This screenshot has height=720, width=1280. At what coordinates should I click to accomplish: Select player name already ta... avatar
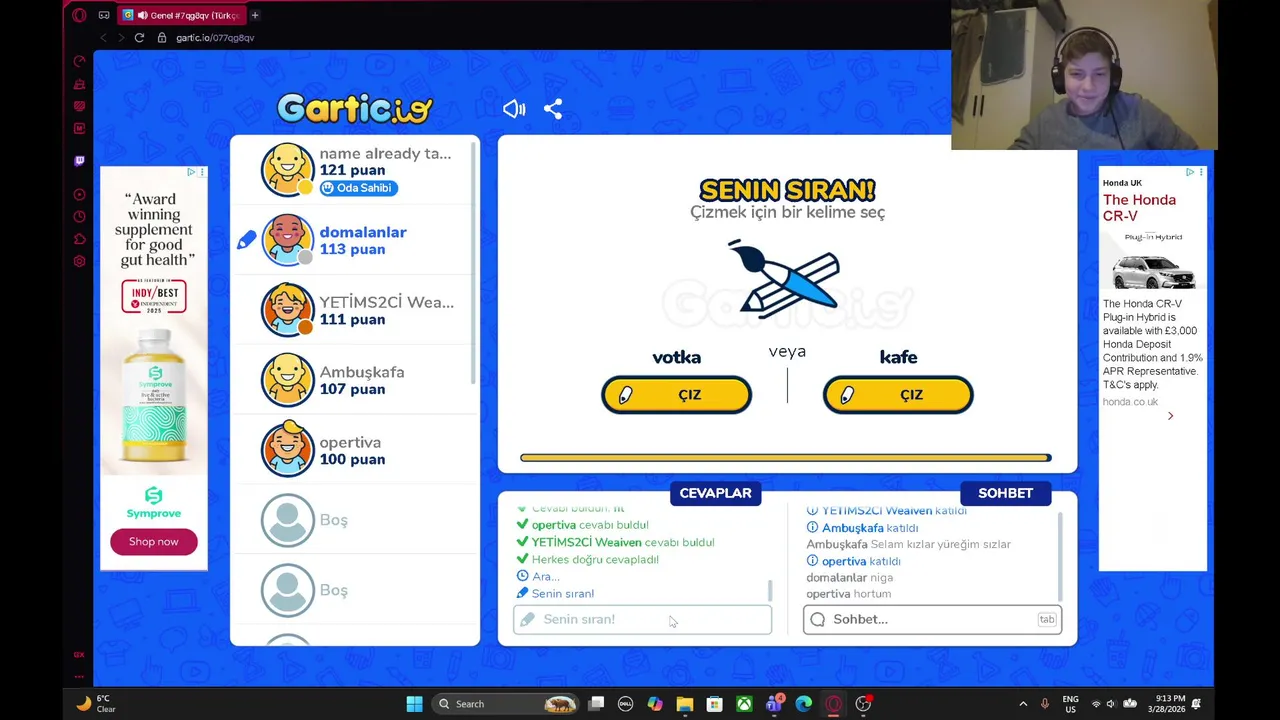coord(288,170)
